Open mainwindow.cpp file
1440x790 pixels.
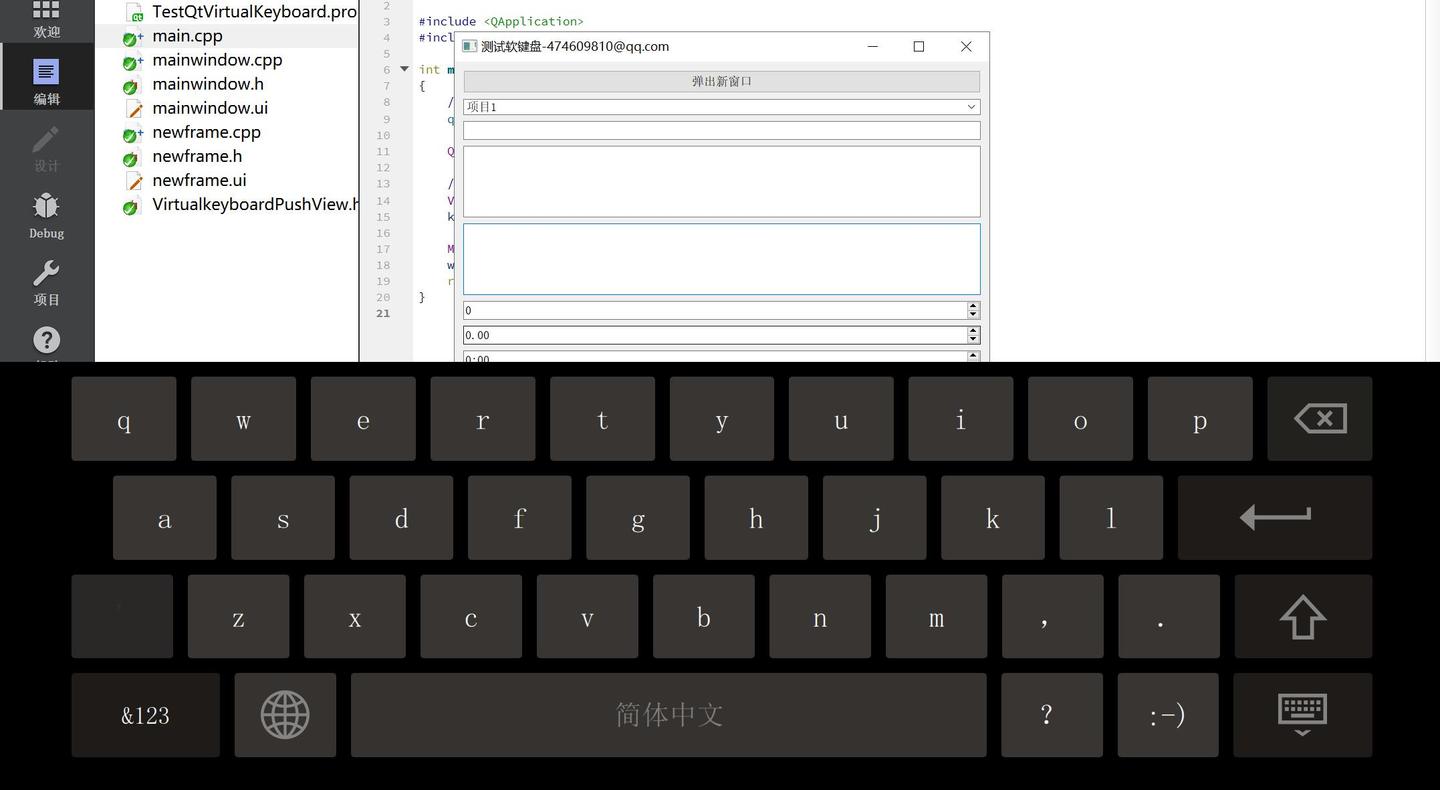[217, 60]
